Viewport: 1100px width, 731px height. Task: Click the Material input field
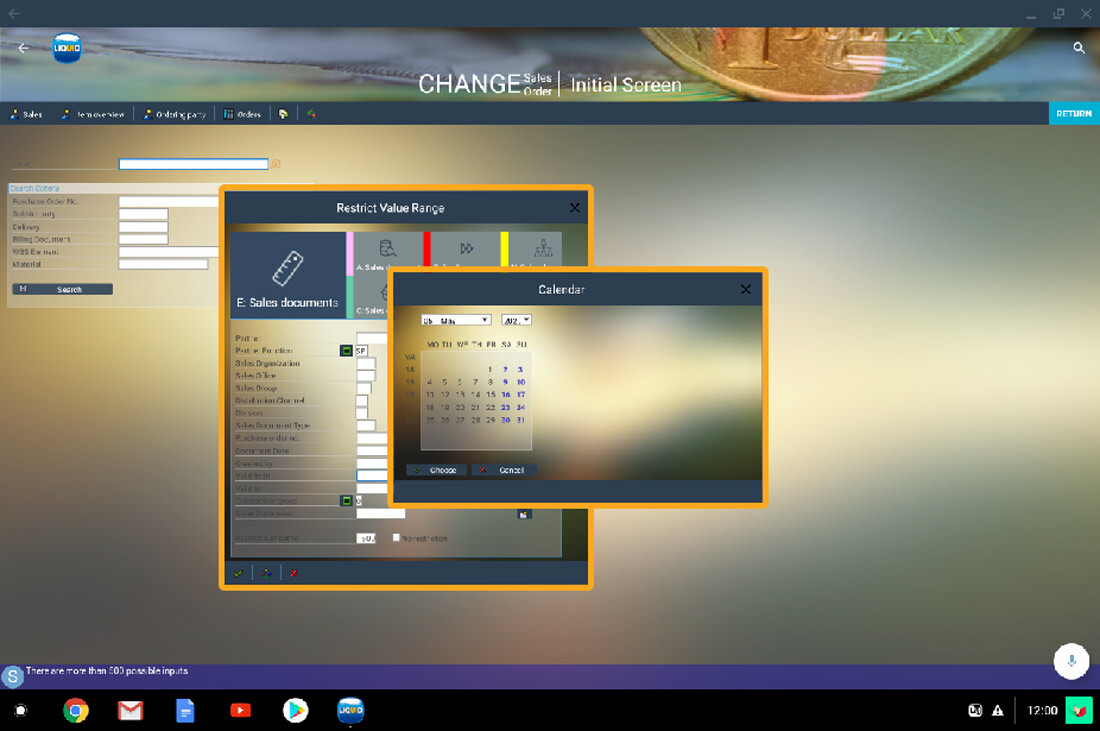click(x=163, y=264)
